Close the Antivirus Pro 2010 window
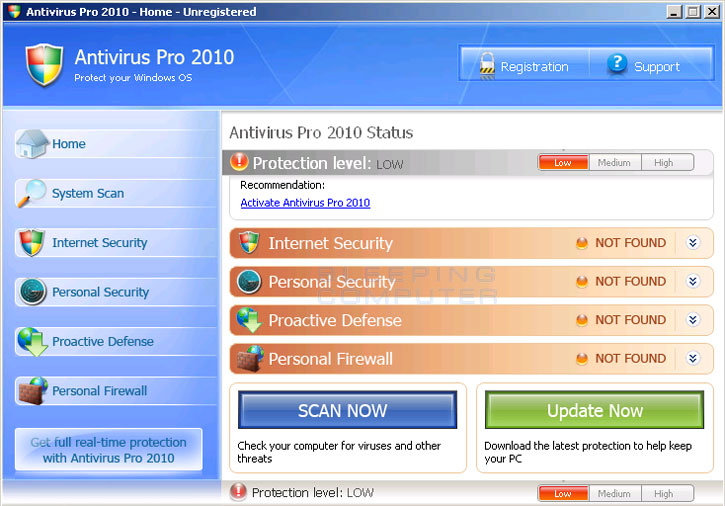 point(712,12)
